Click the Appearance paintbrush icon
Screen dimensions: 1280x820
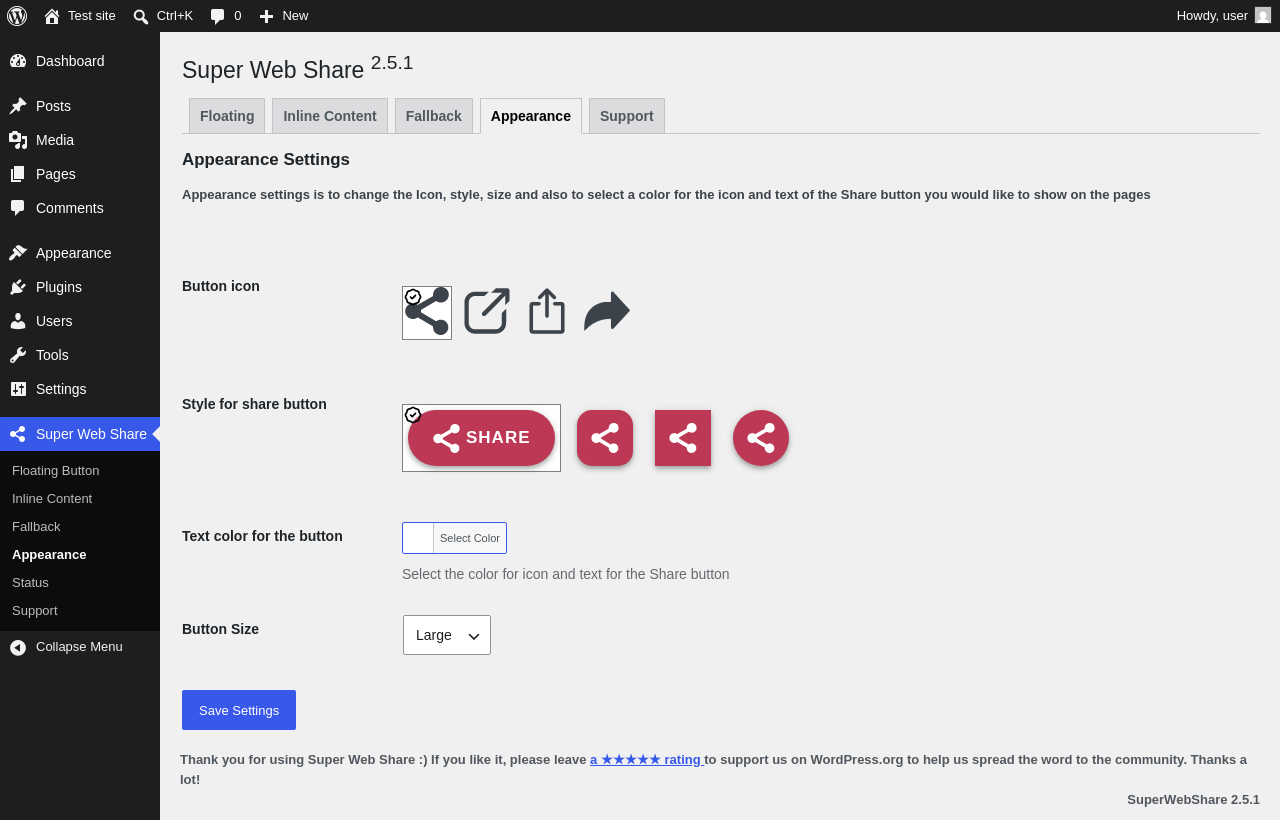[18, 253]
